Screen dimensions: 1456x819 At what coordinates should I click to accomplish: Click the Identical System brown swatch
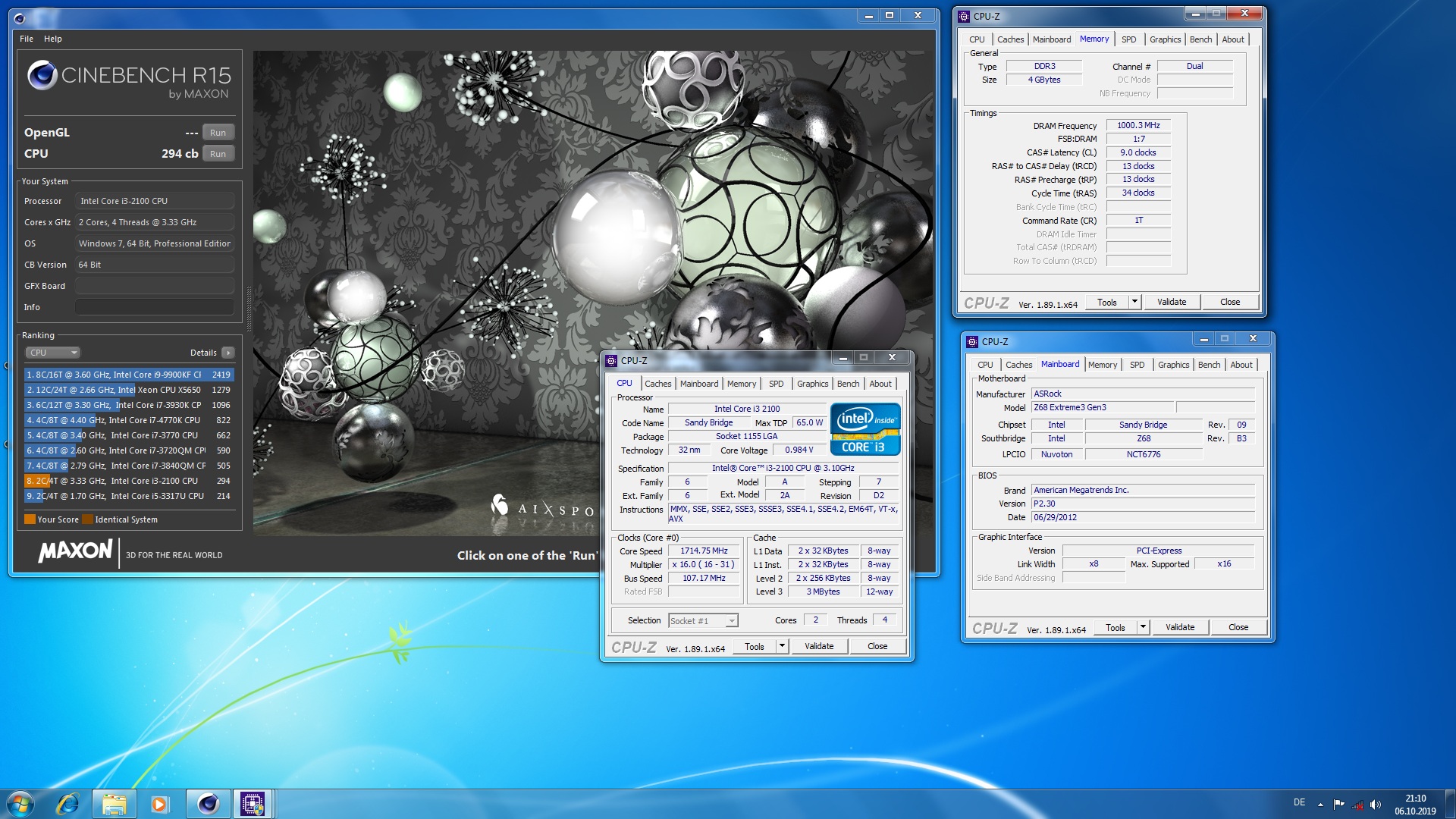coord(87,519)
